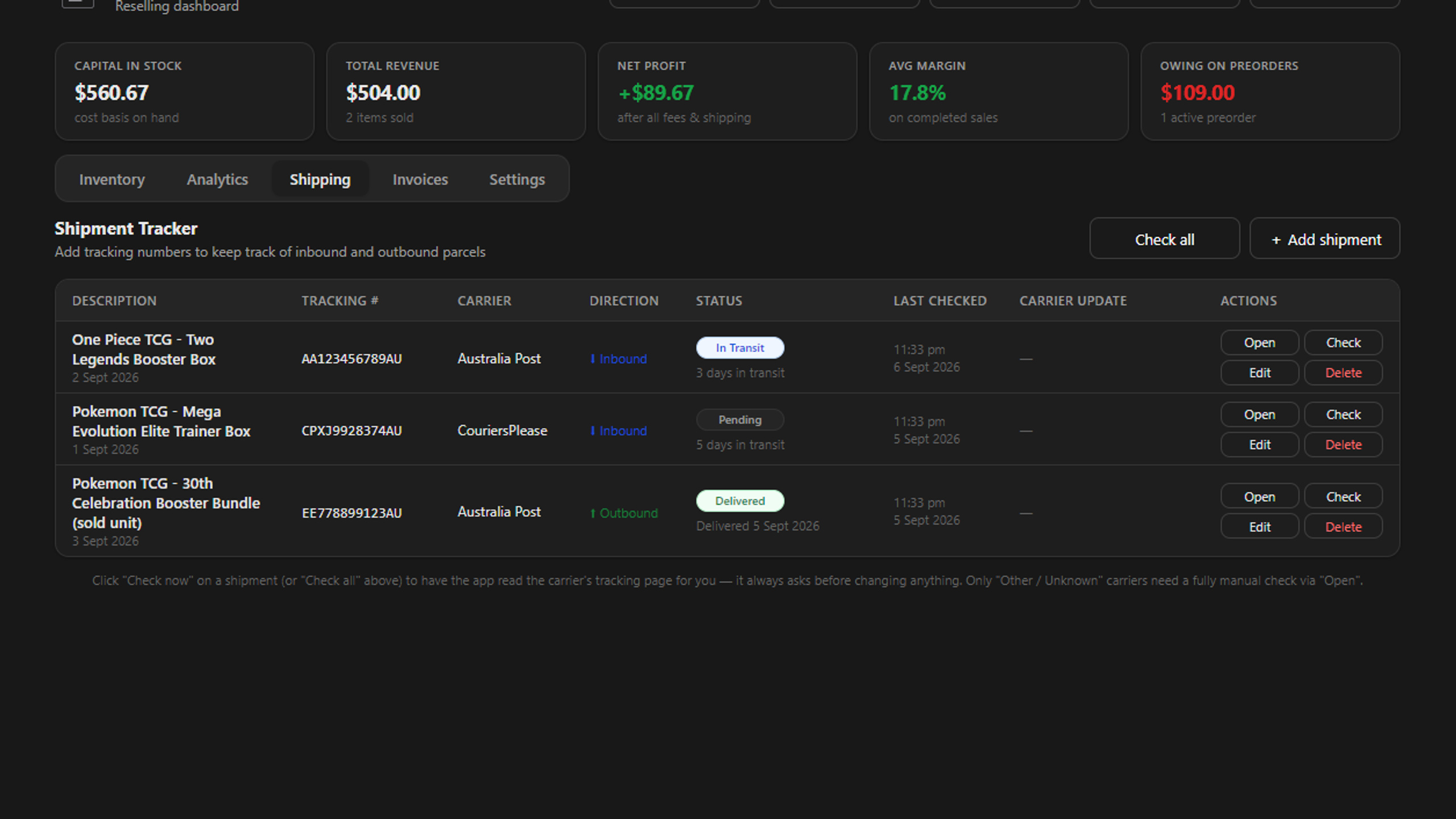Check the Mega Evolution Elite Trainer Box shipment

coord(1343,415)
